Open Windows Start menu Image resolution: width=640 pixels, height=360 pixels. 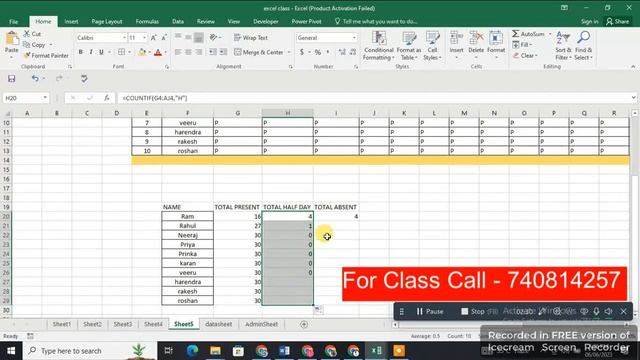11,351
